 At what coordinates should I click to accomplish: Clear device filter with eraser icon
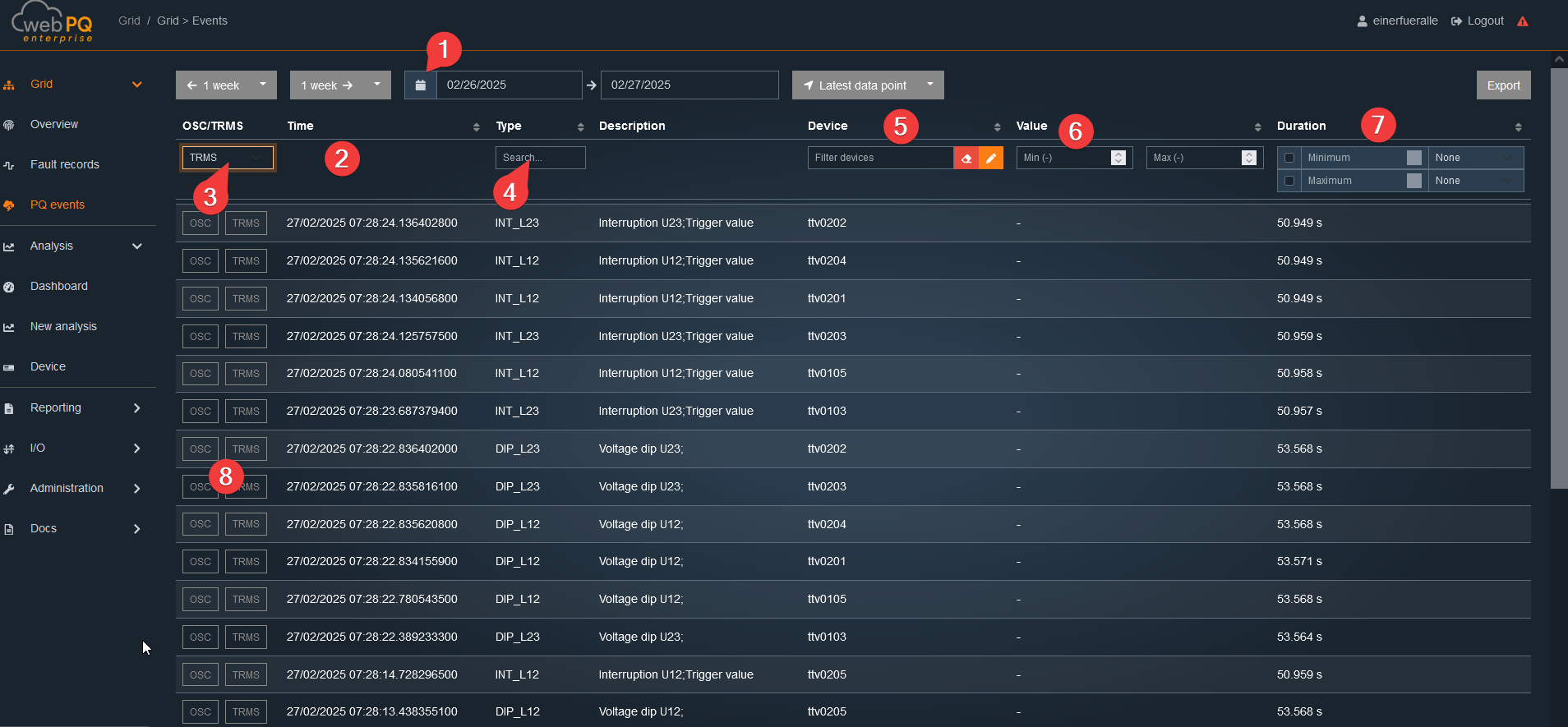tap(966, 158)
